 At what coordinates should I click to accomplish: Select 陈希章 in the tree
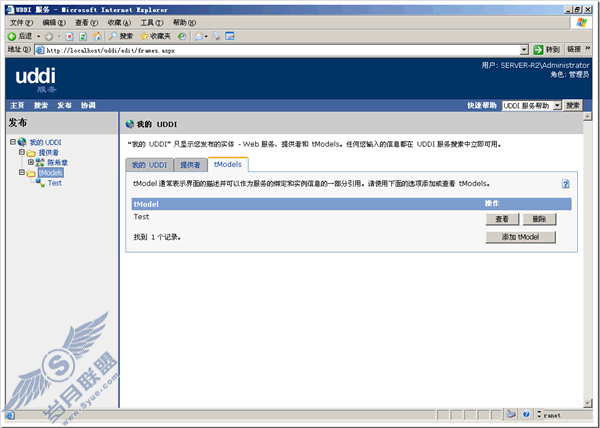[x=57, y=163]
